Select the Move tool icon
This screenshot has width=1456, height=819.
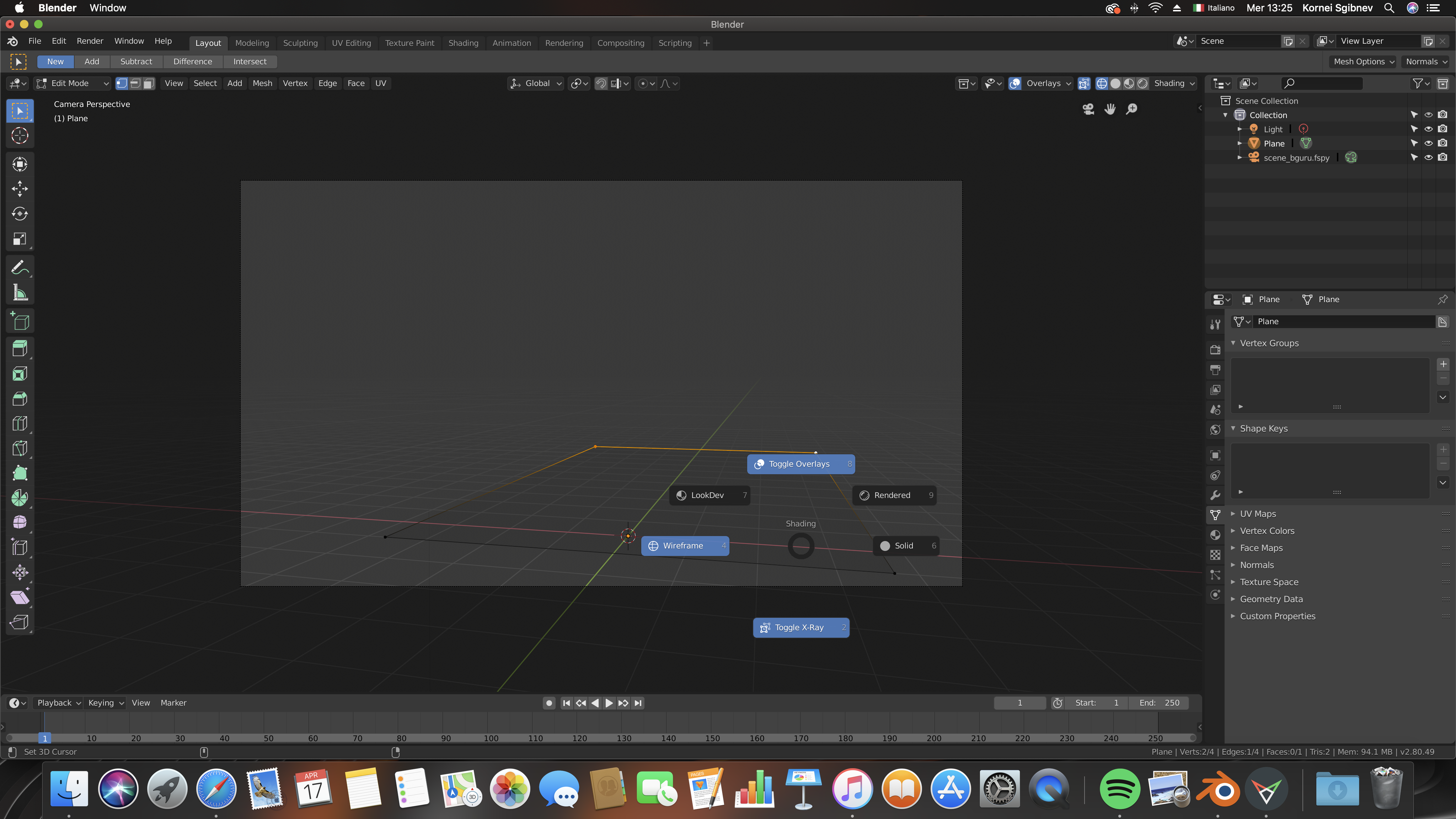[x=20, y=189]
